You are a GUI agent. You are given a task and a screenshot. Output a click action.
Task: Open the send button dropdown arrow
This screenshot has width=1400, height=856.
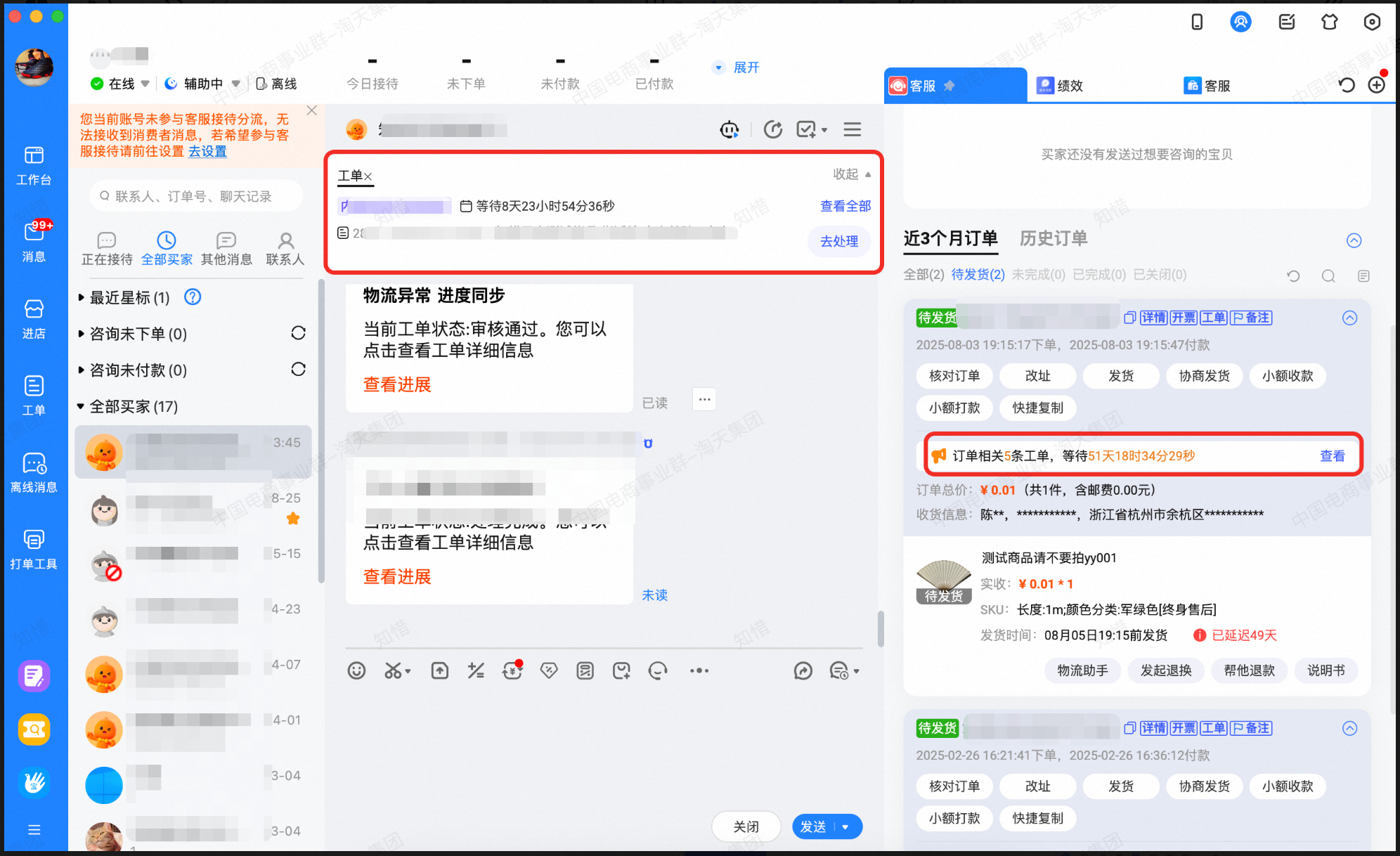point(846,827)
